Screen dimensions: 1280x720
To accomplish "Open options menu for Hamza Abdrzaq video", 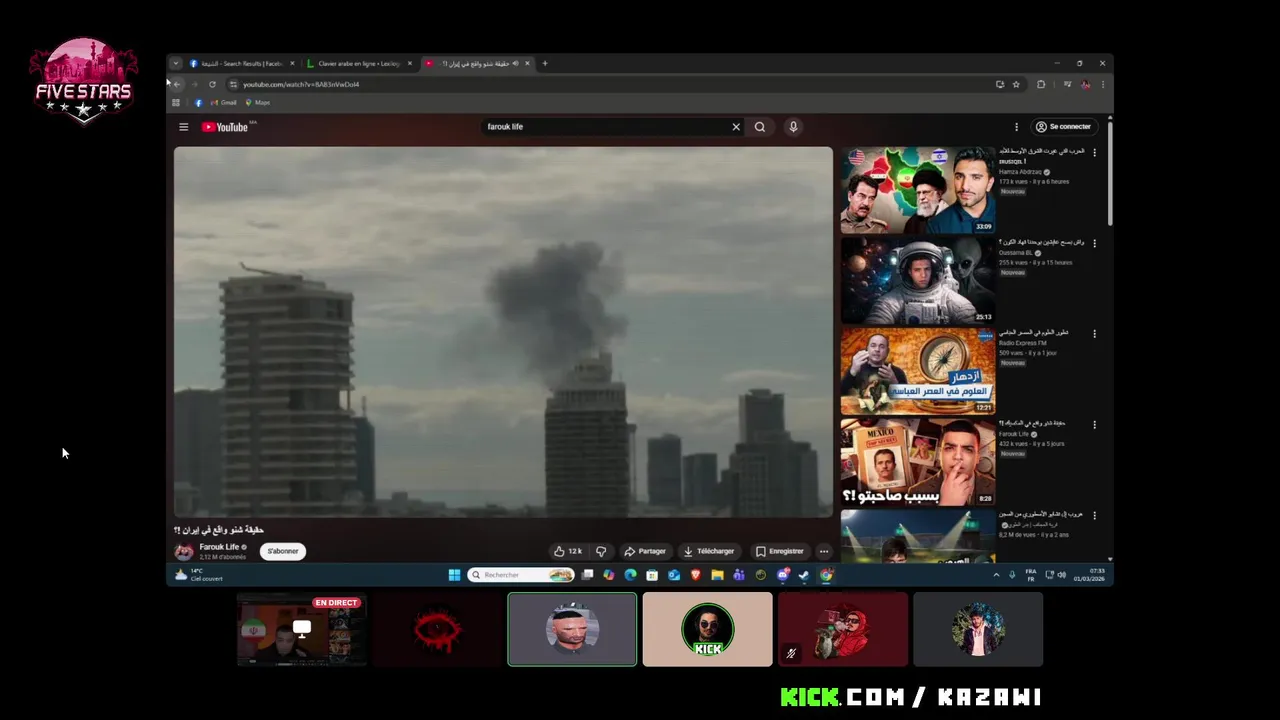I will [x=1094, y=153].
